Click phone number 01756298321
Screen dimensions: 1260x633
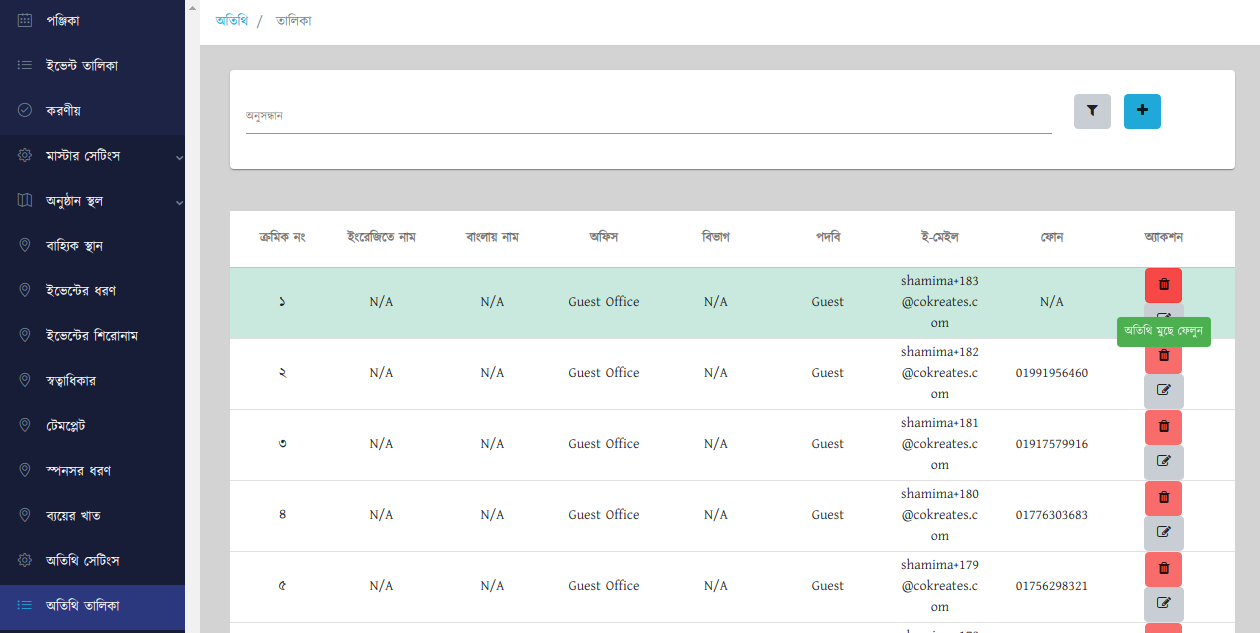pyautogui.click(x=1052, y=586)
